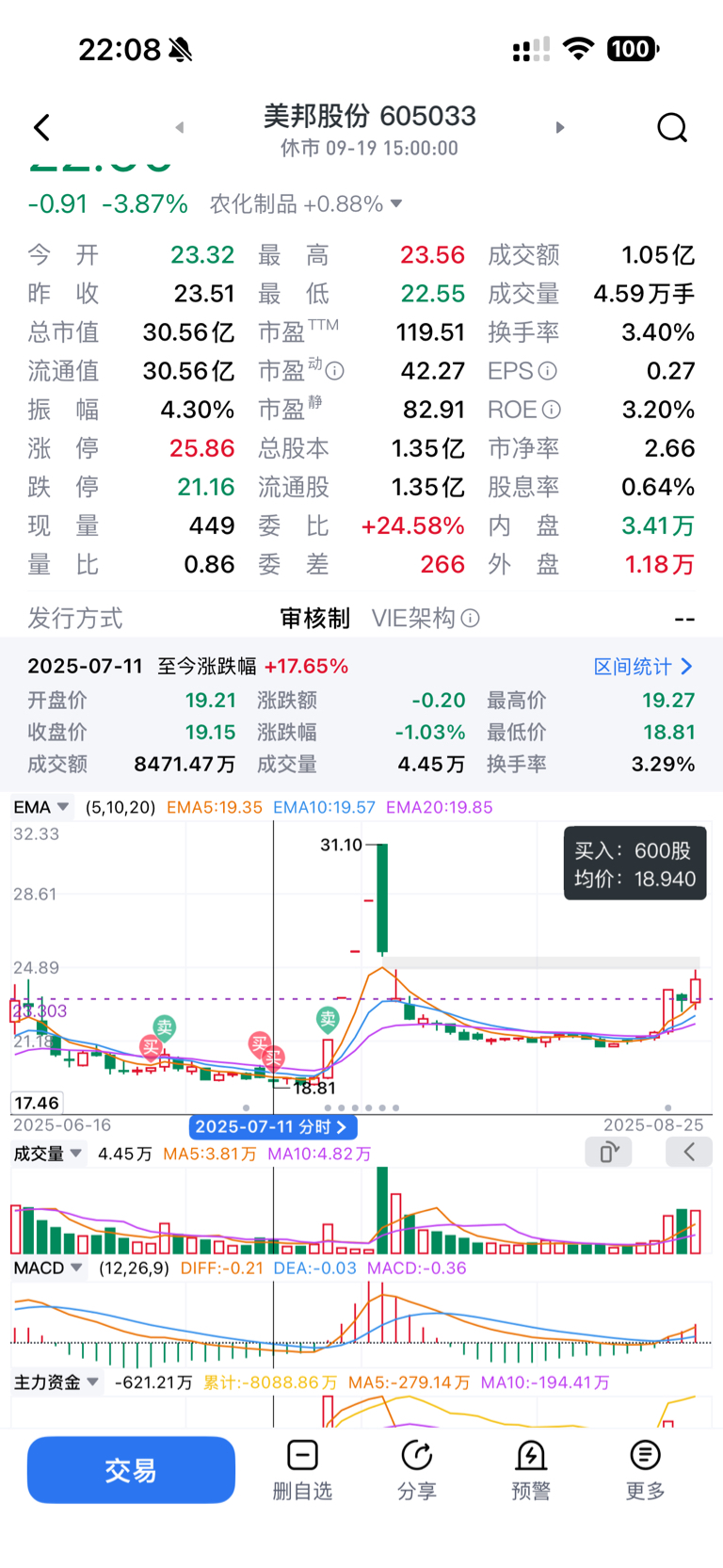This screenshot has width=723, height=1568.
Task: Tap 内盘 value 3.41万
Action: point(657,525)
